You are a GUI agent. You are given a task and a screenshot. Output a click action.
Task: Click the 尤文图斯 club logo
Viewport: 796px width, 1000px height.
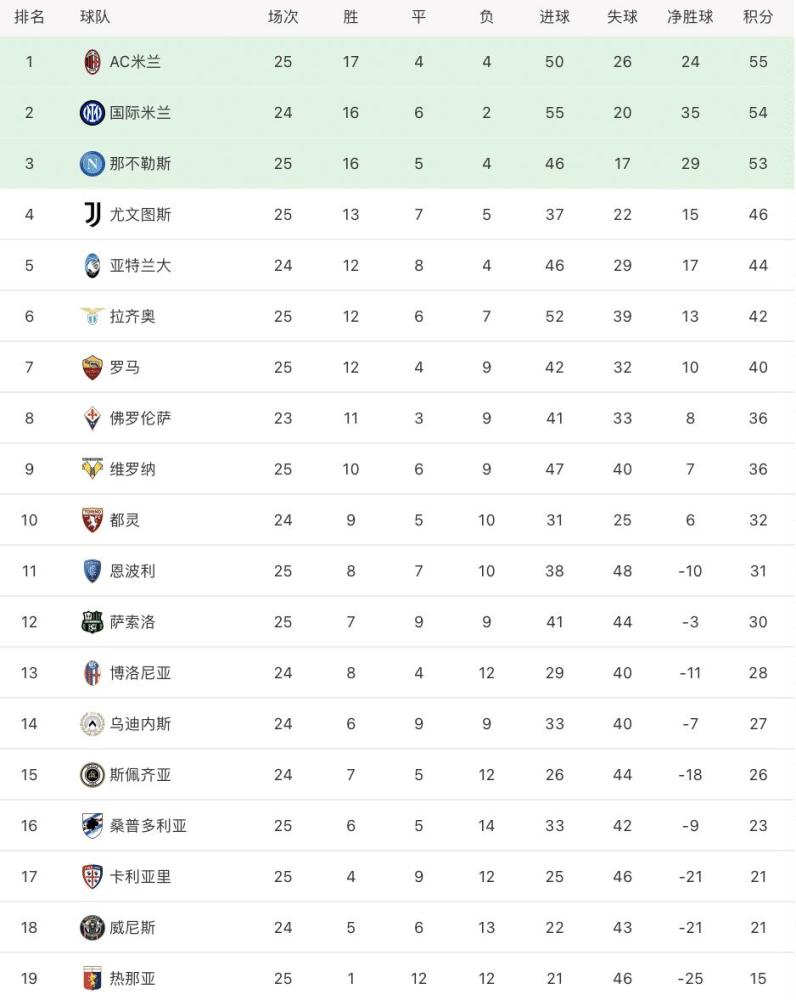[x=92, y=215]
